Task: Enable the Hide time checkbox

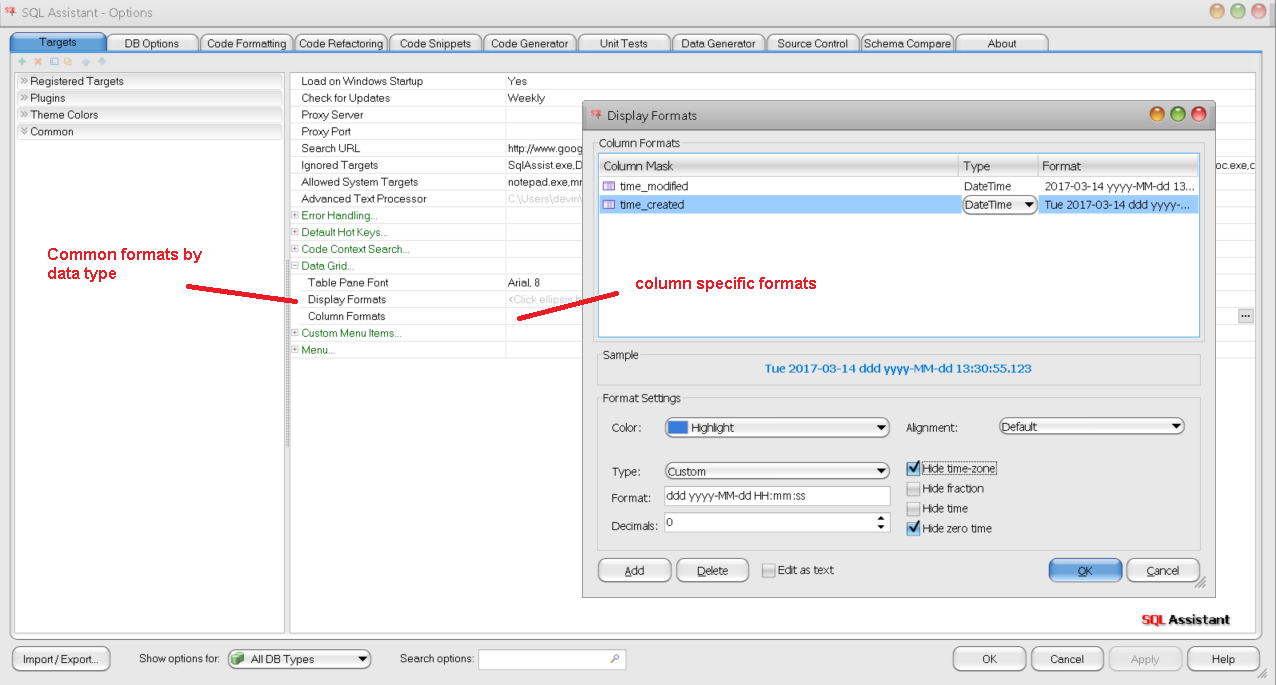Action: click(x=913, y=508)
